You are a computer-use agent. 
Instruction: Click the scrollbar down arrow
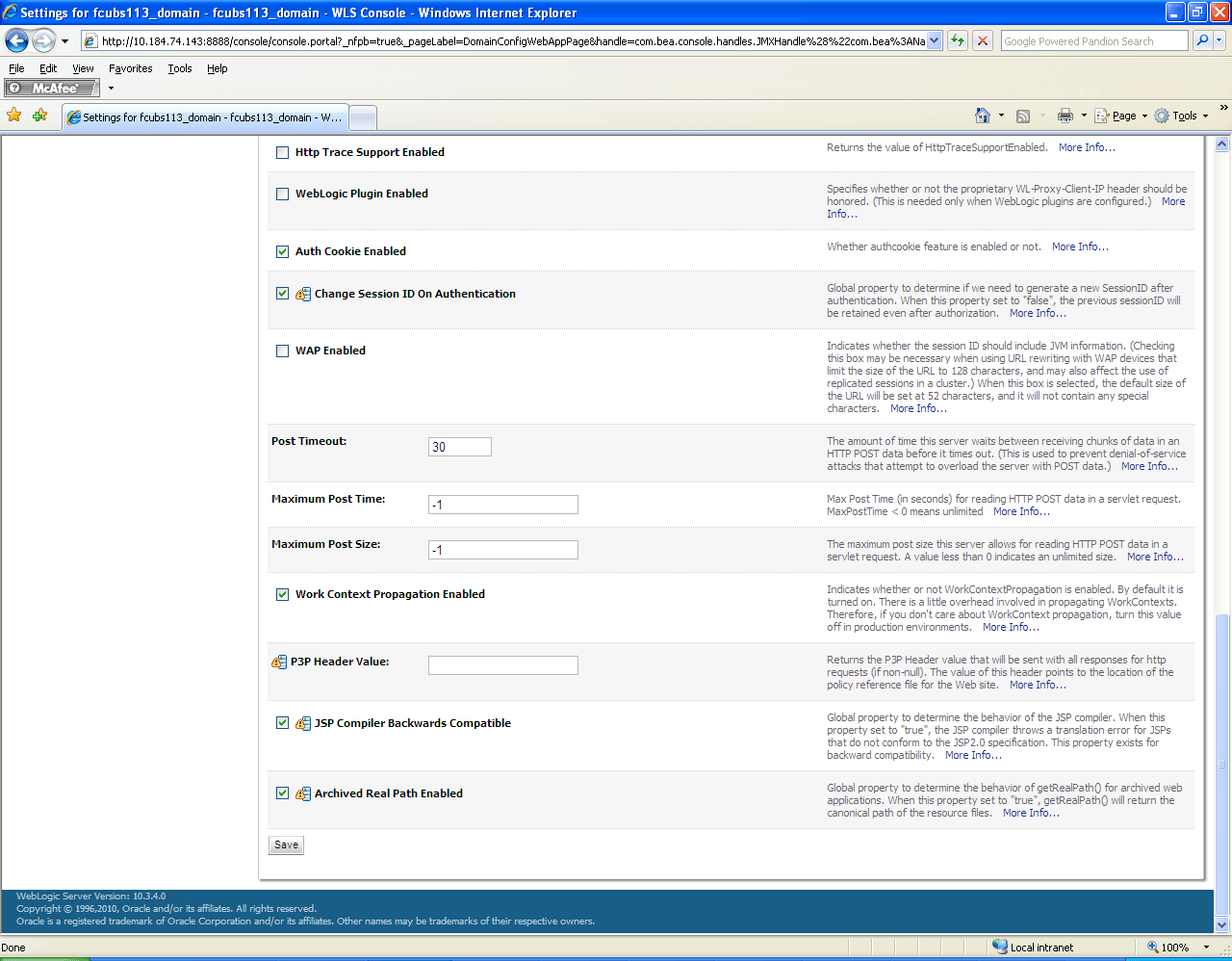tap(1221, 924)
